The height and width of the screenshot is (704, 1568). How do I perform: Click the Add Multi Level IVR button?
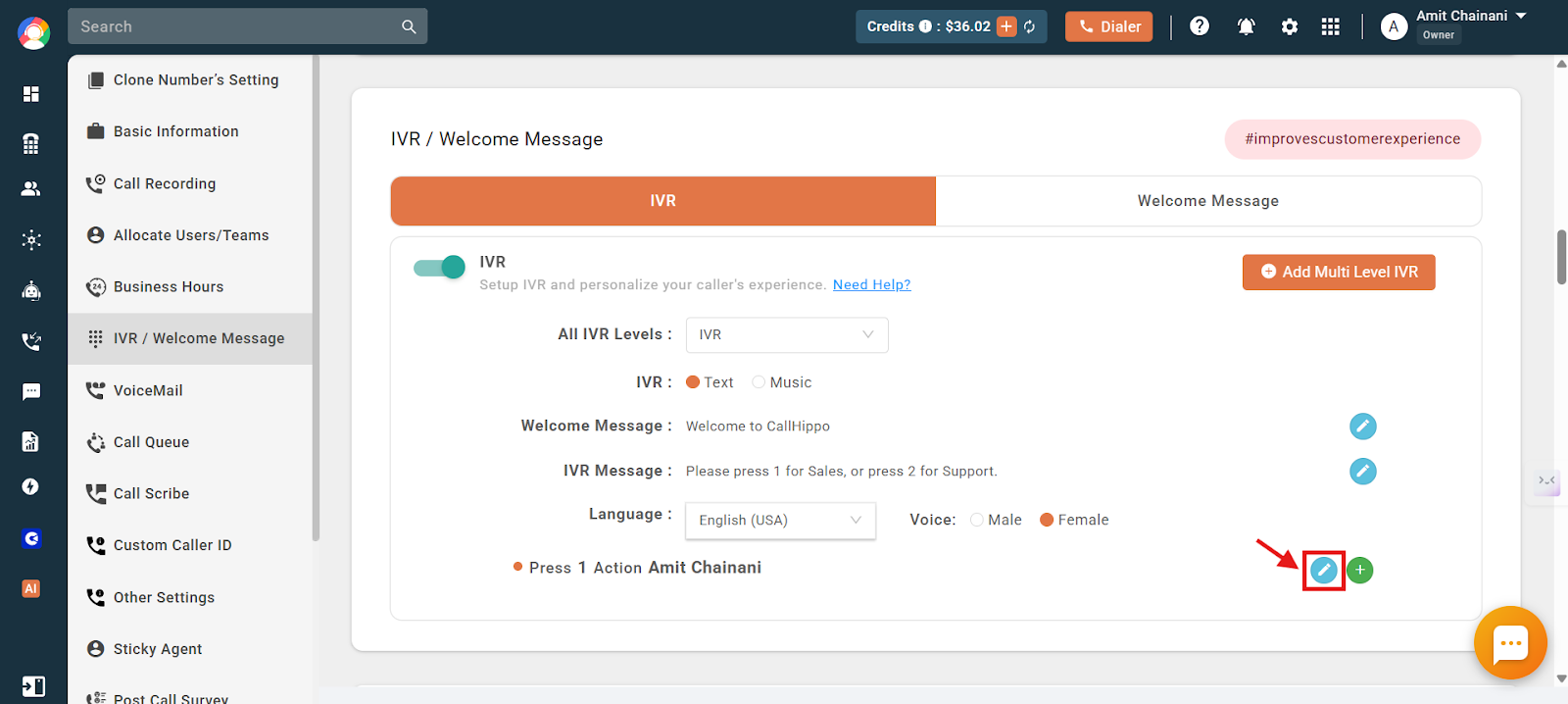click(x=1339, y=273)
